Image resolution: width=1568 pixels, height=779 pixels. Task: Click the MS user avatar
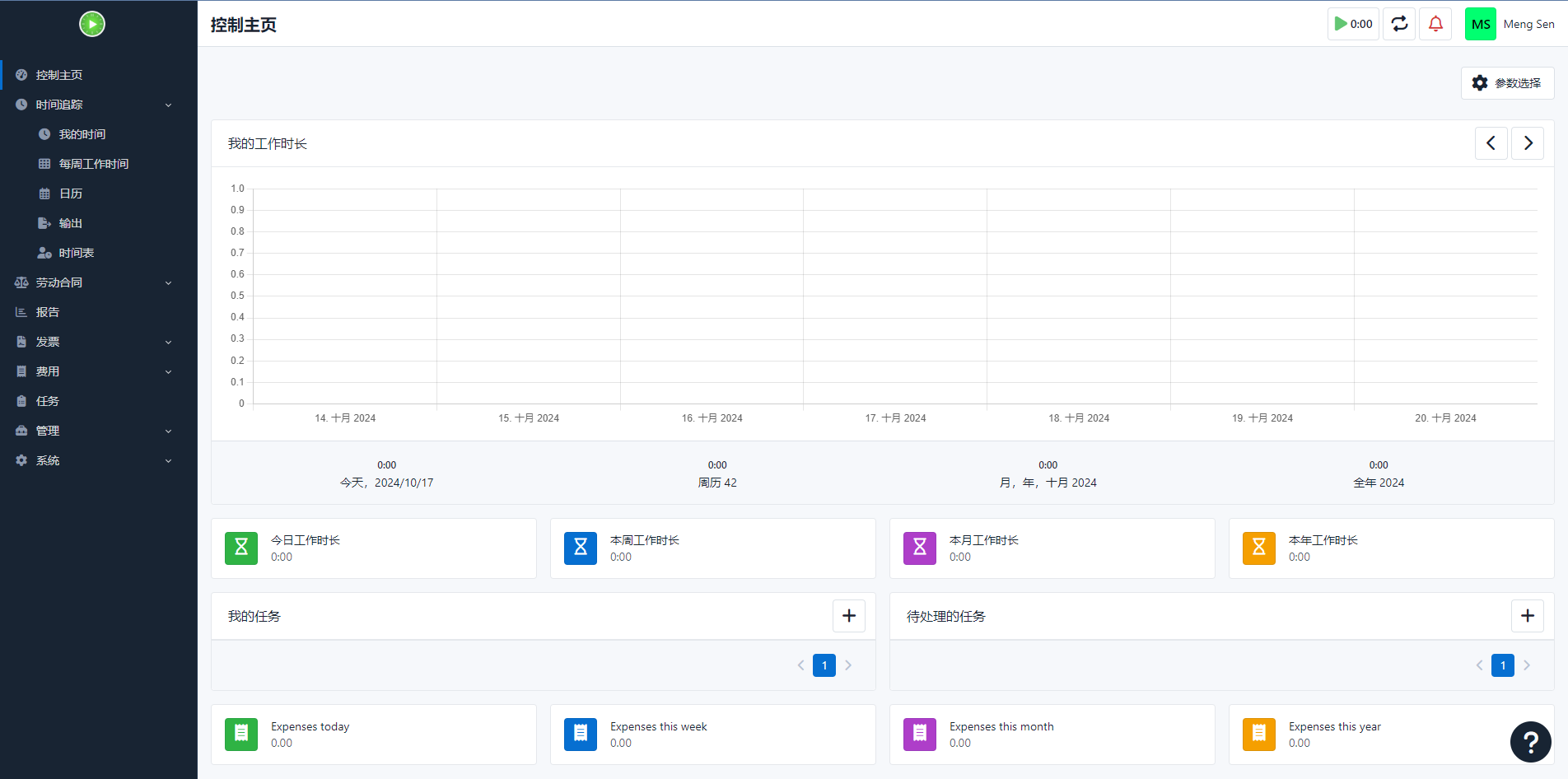coord(1480,24)
